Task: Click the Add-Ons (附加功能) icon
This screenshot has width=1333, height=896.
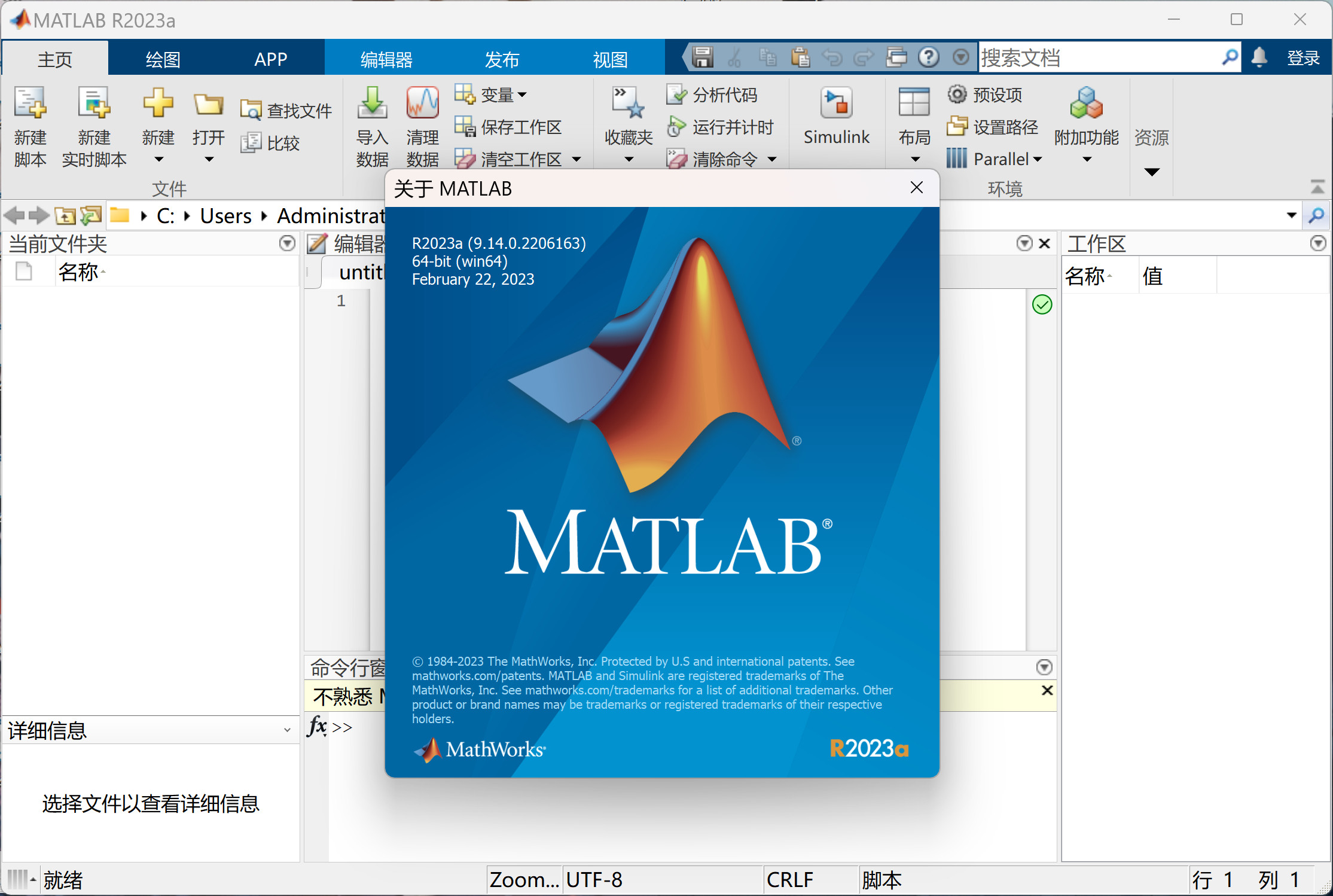Action: pos(1086,103)
